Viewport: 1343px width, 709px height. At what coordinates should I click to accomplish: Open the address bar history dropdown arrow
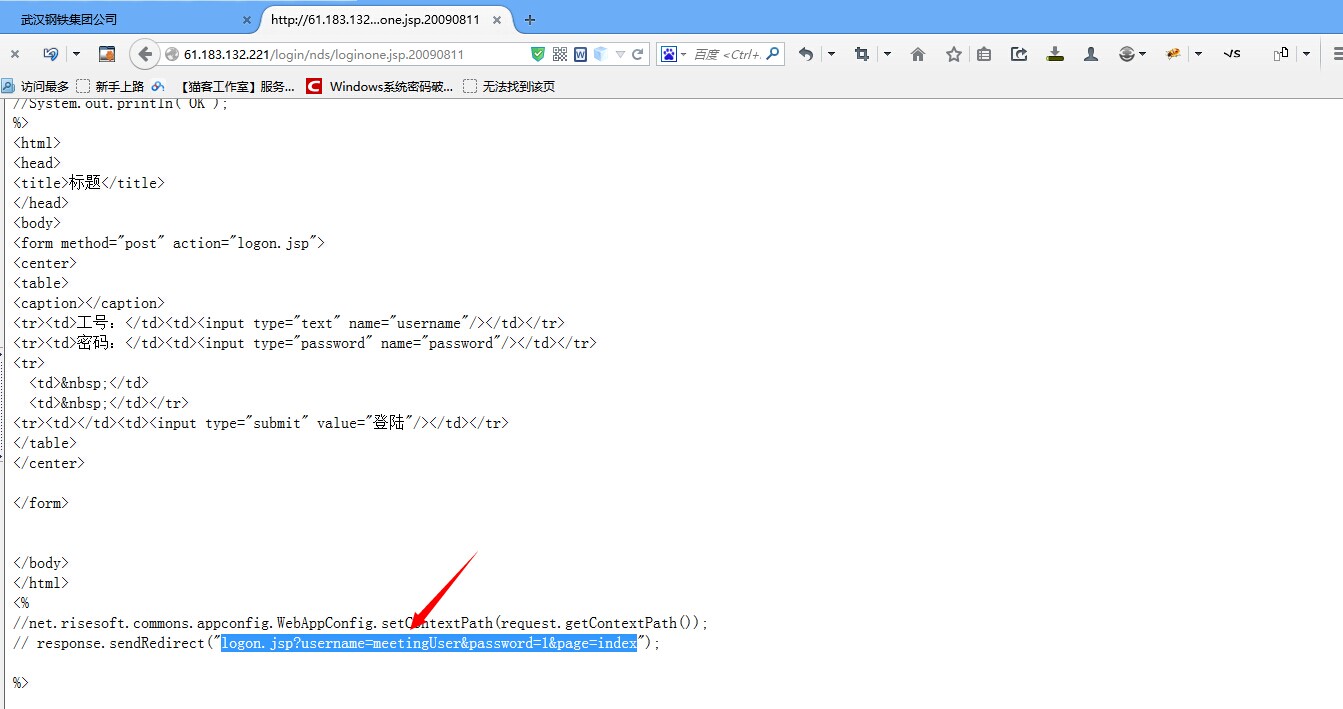pyautogui.click(x=620, y=54)
